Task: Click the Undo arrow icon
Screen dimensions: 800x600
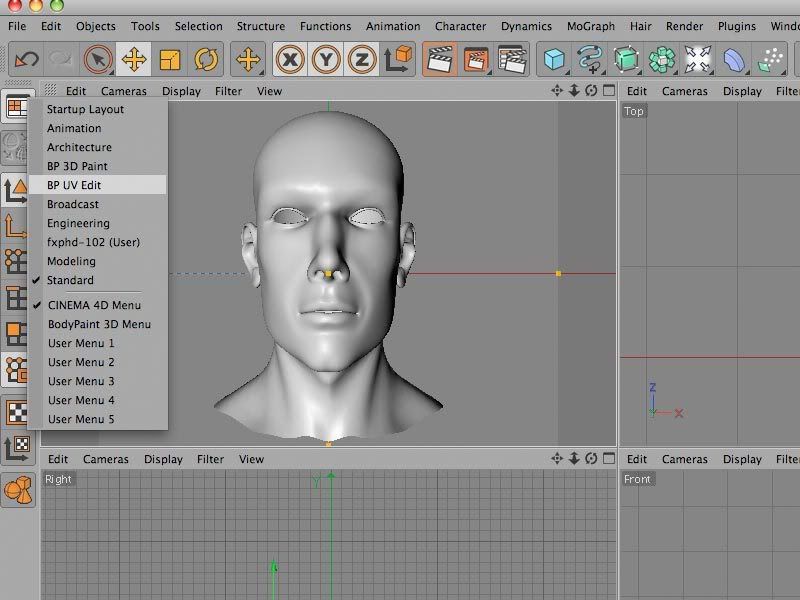Action: (26, 60)
